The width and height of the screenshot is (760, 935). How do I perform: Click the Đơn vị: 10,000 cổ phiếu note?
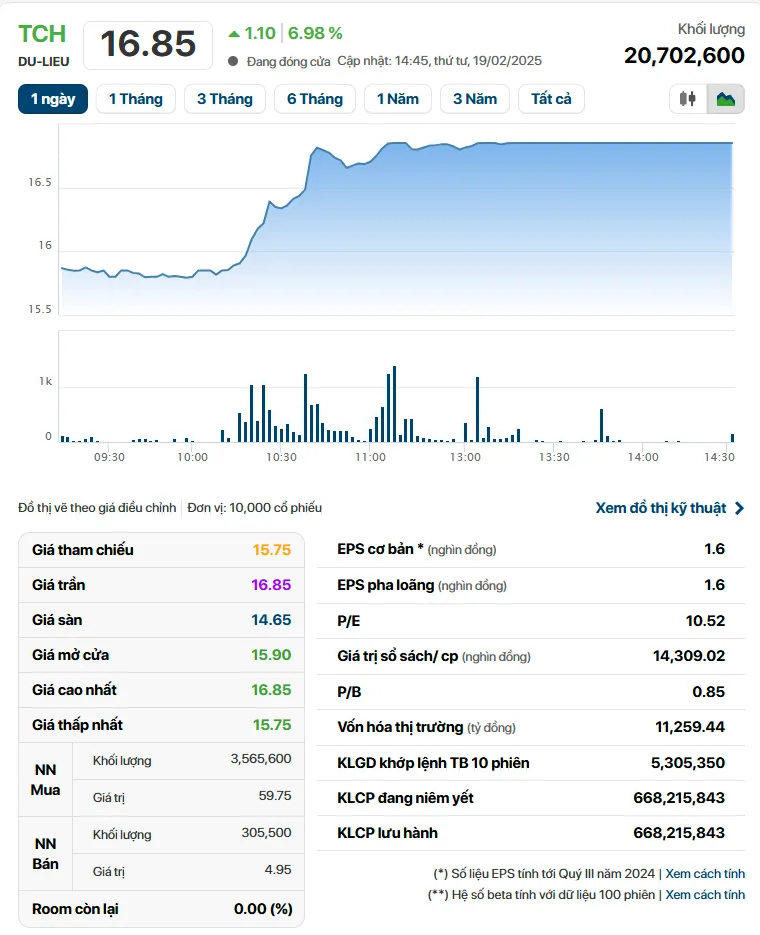pos(255,508)
